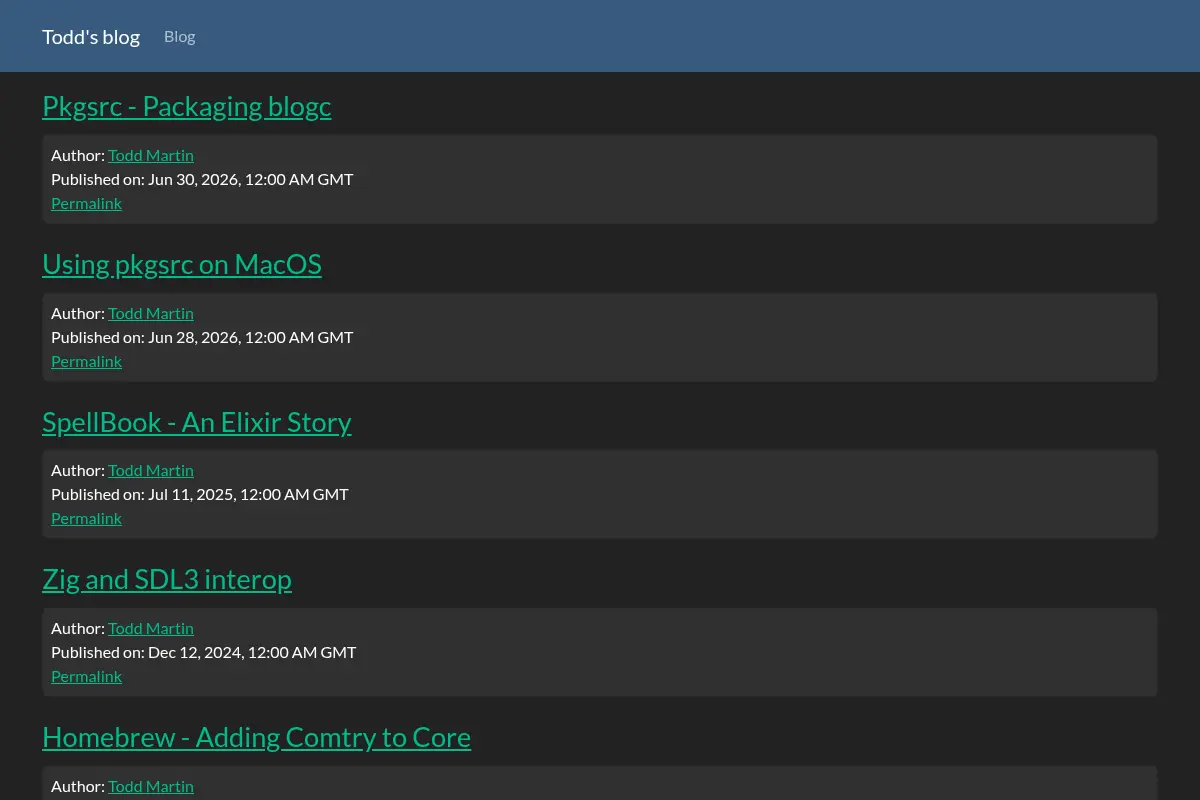Viewport: 1200px width, 800px height.
Task: Click the date Jul 11, 2025, 12:00 AM GMT
Action: point(248,494)
